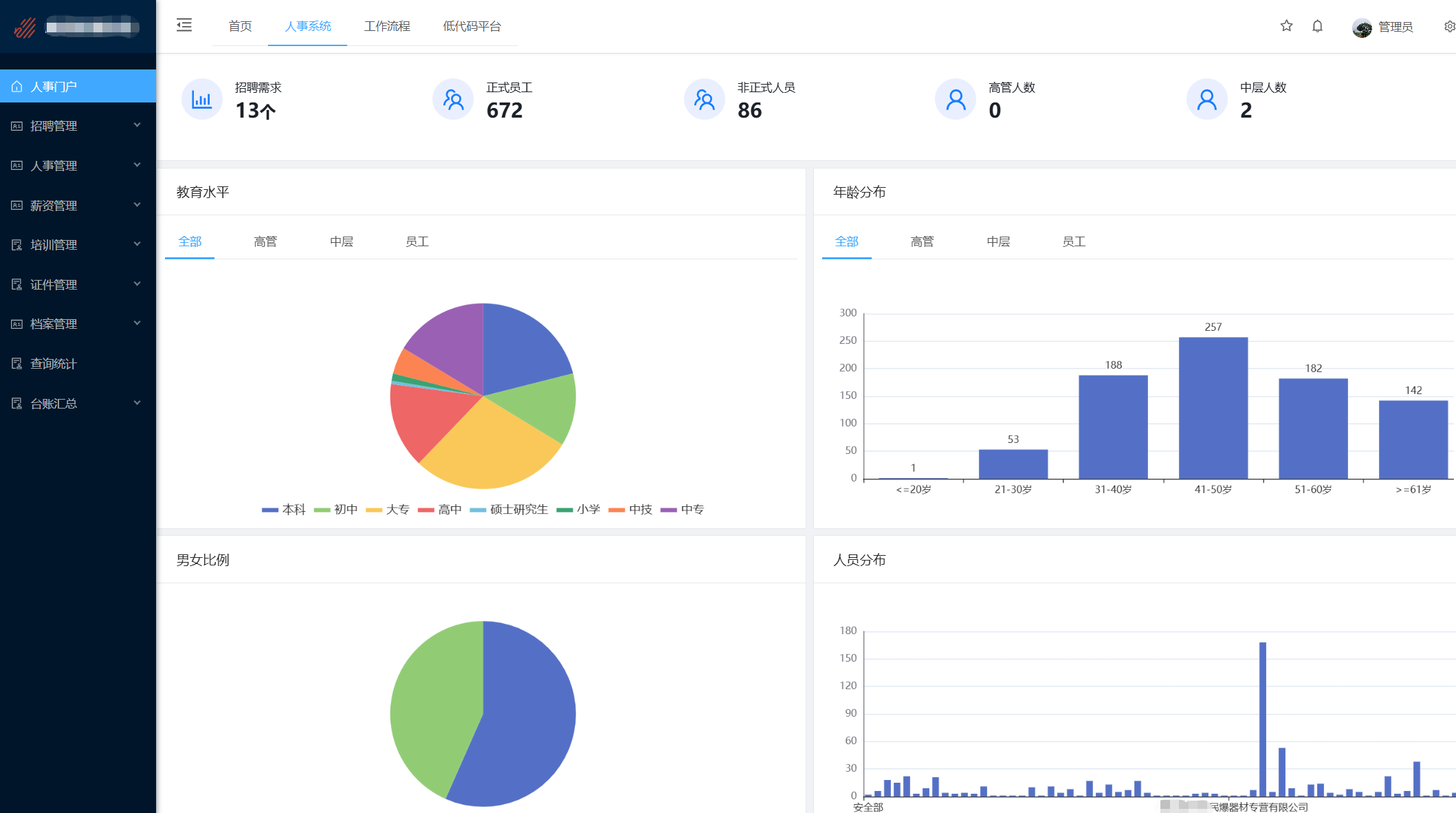The image size is (1456, 813).
Task: Click the 人事门户 sidebar item
Action: click(54, 87)
